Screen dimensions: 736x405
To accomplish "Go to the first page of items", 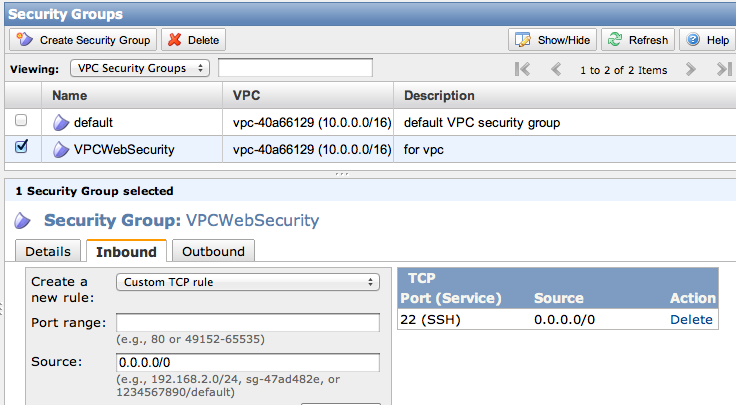I will click(x=522, y=69).
